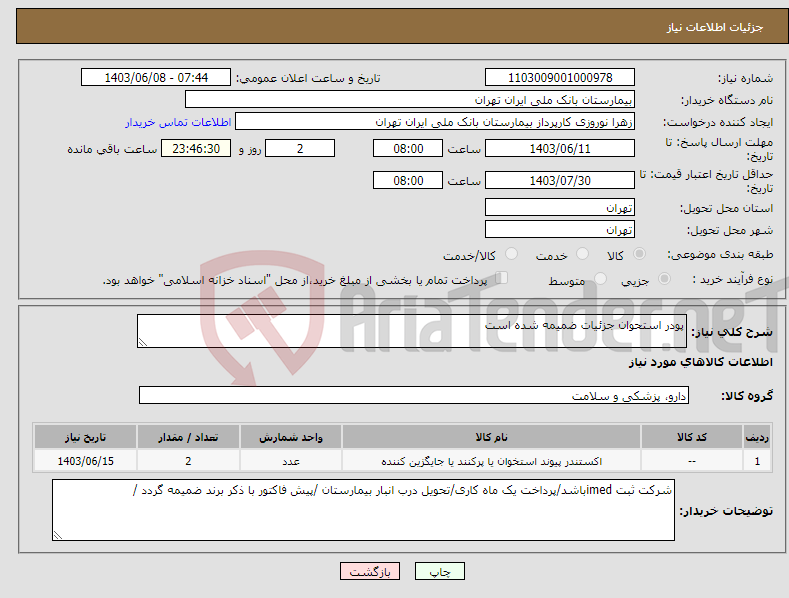This screenshot has height=598, width=789.
Task: Click the delivery city field تهران
Action: (x=560, y=230)
